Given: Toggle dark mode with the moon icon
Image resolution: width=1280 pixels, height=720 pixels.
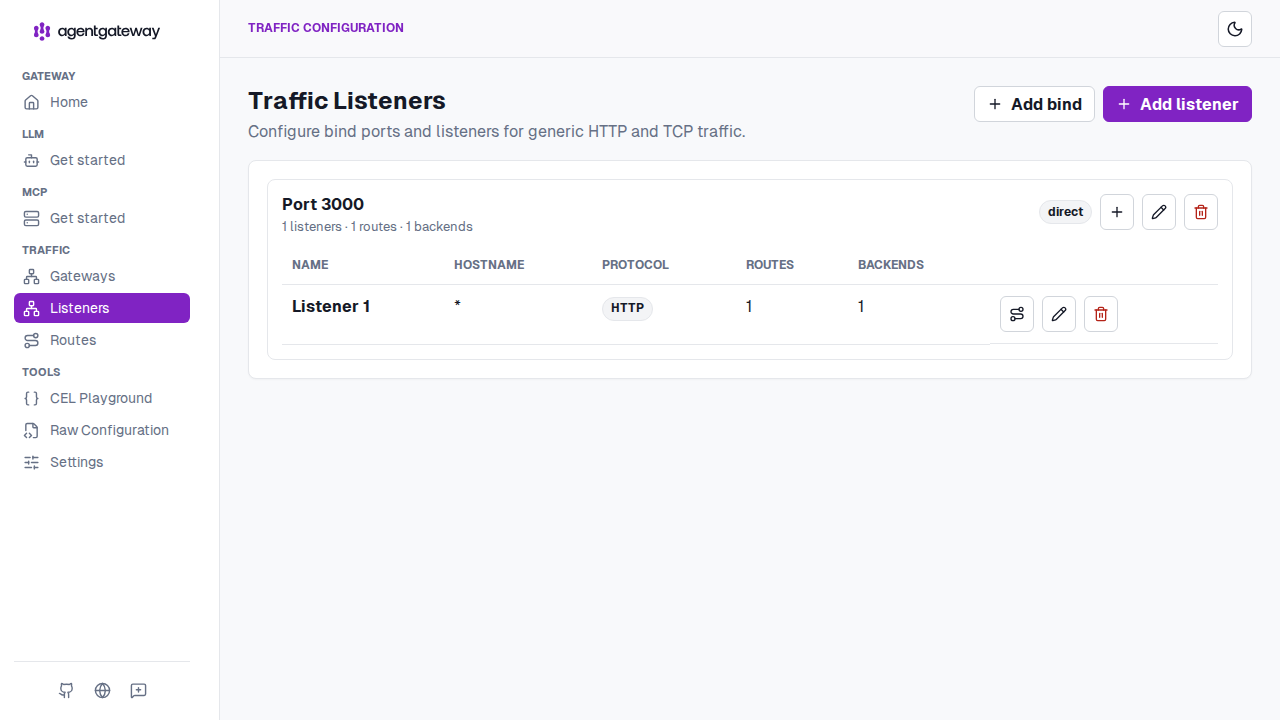Looking at the screenshot, I should pos(1235,29).
